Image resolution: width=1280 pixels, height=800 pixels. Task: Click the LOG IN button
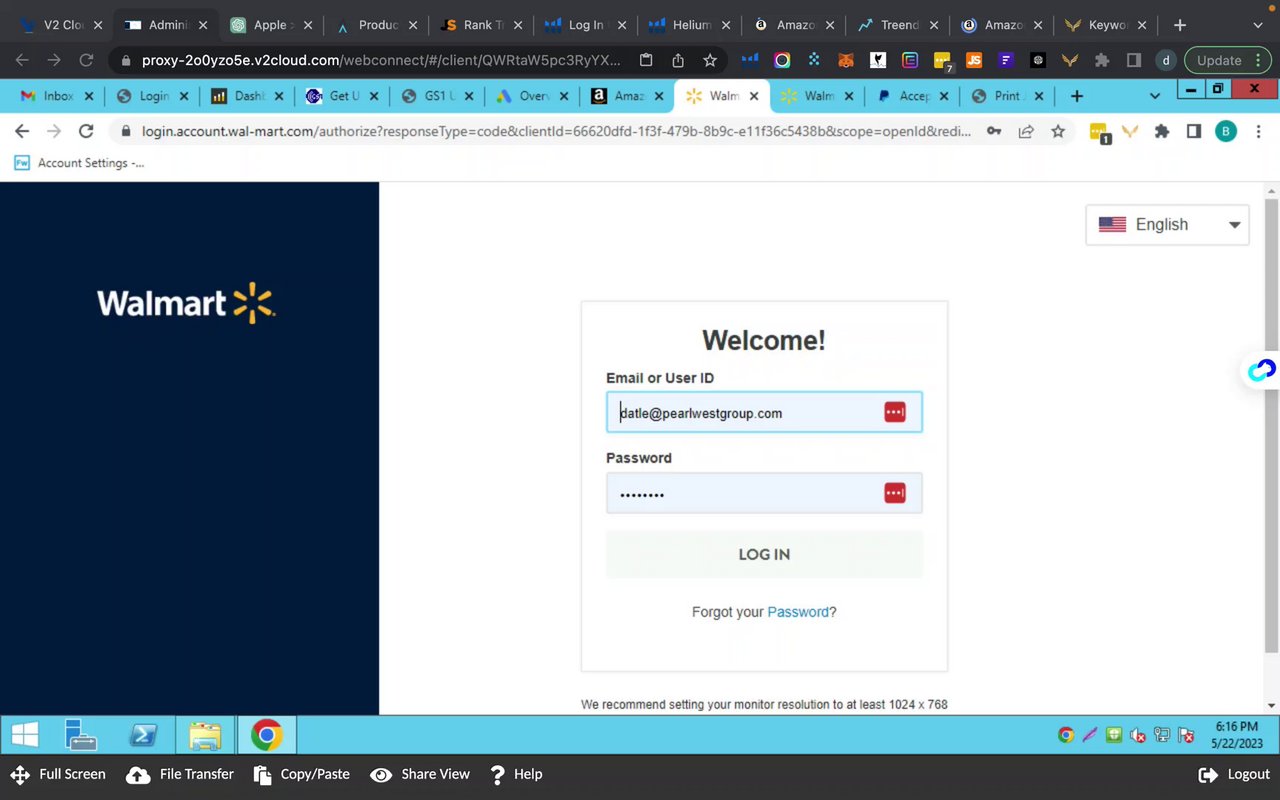[x=764, y=554]
